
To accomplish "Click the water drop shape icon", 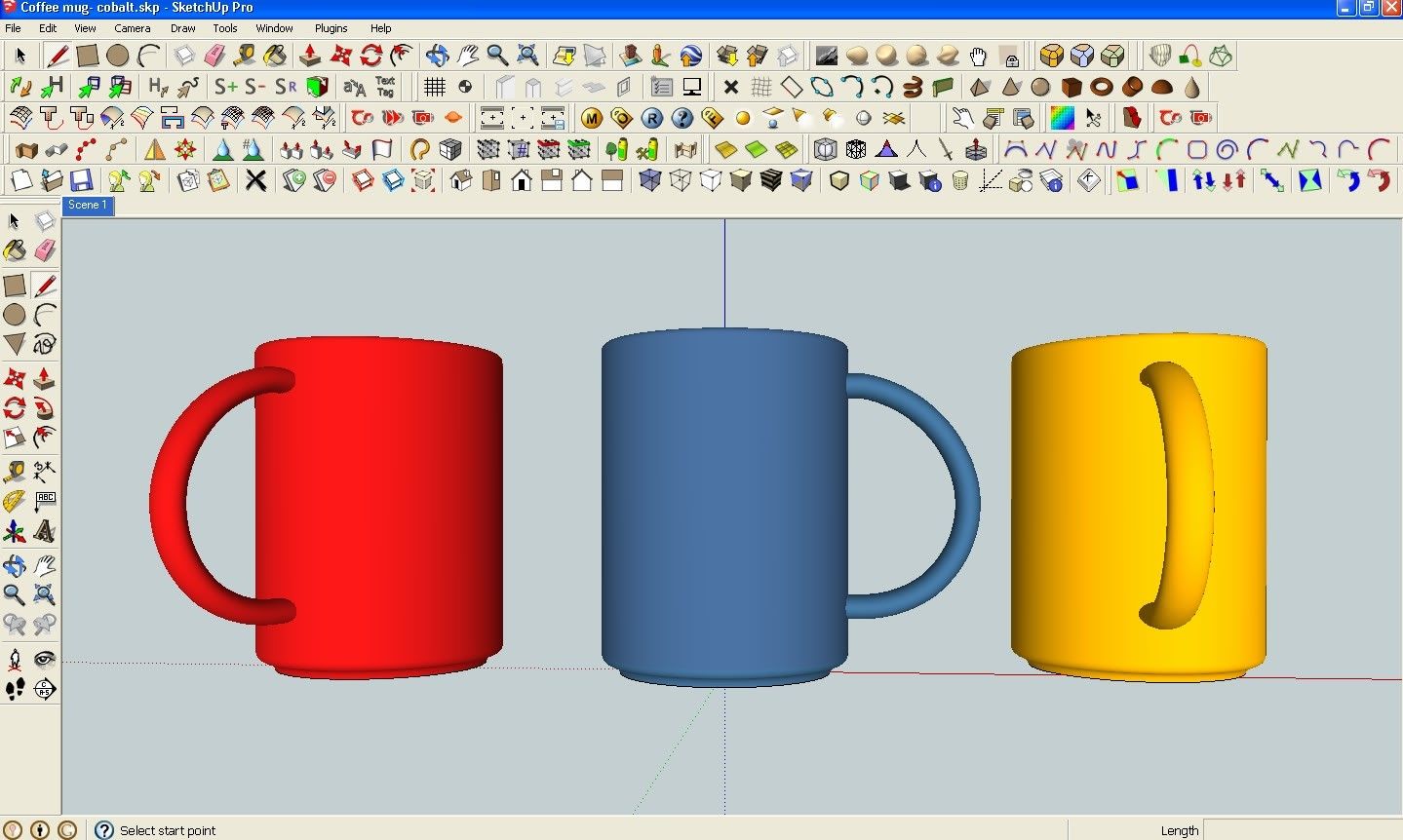I will pos(1191,87).
